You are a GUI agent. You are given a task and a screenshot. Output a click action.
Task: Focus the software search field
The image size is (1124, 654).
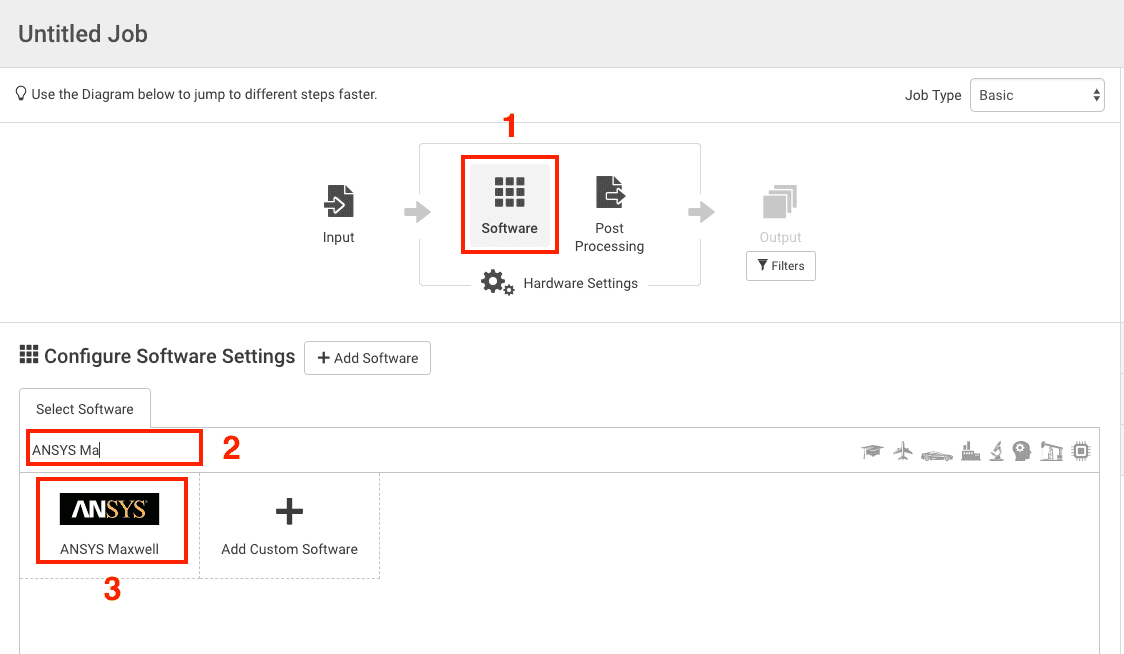(115, 450)
